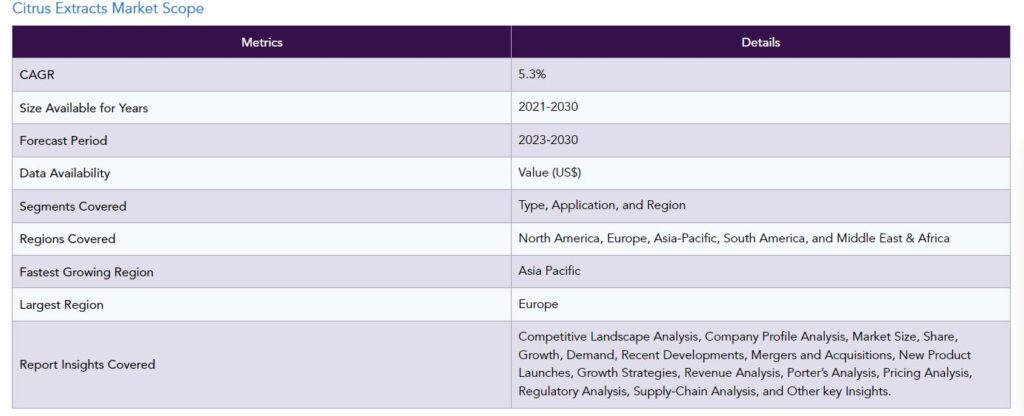Image resolution: width=1024 pixels, height=416 pixels.
Task: Select the North America, Europe regions text
Action: (734, 238)
